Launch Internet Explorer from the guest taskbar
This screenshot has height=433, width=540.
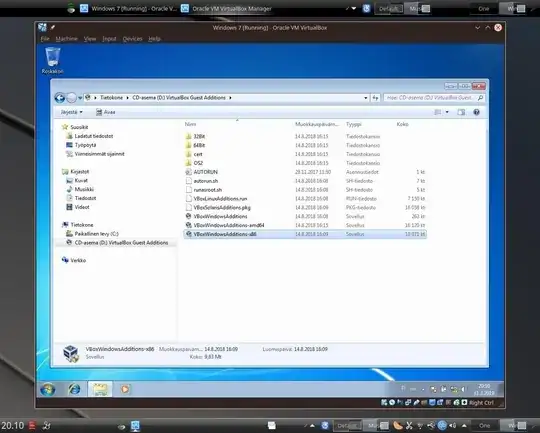[x=74, y=389]
